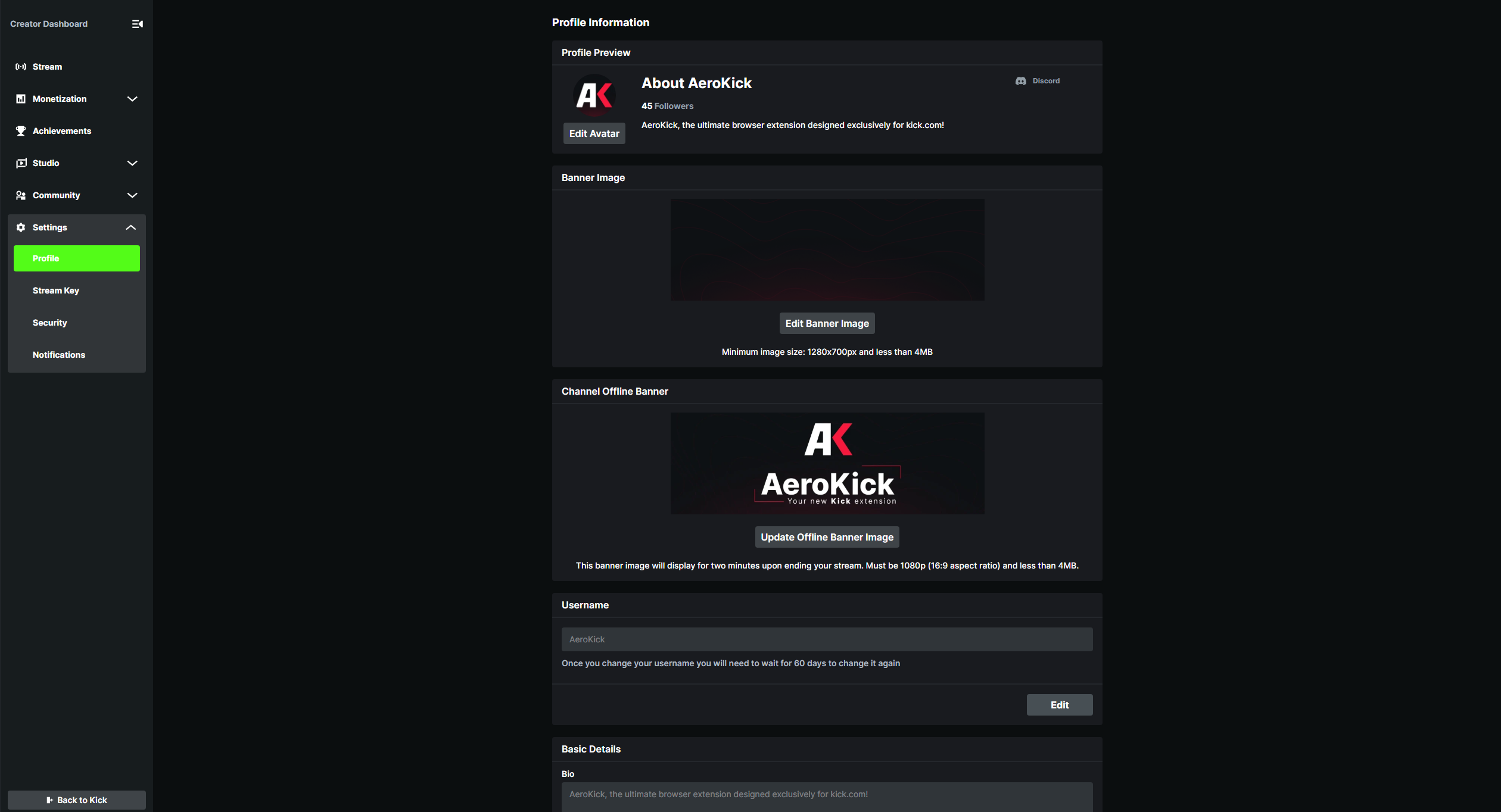The height and width of the screenshot is (812, 1501).
Task: Open the Achievements page
Action: [77, 131]
